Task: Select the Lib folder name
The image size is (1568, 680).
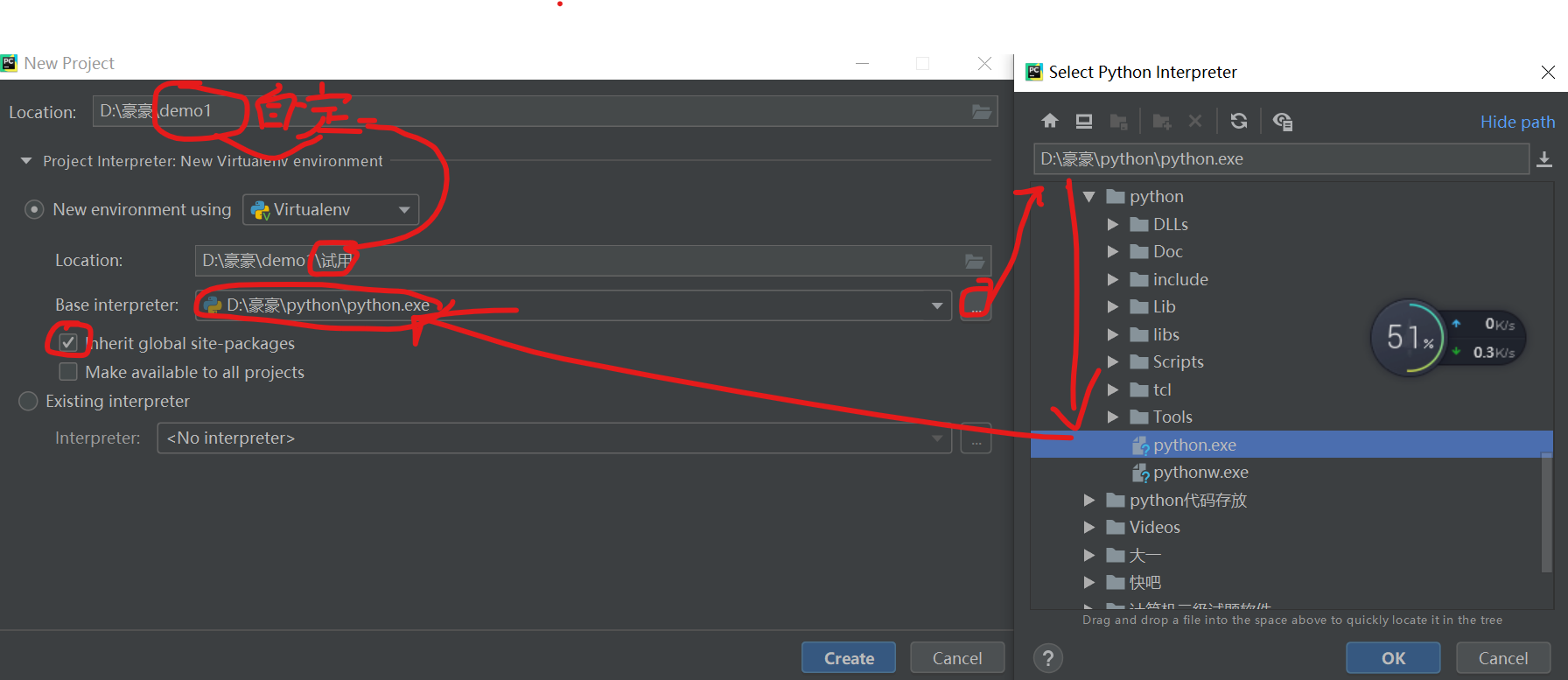Action: click(1164, 307)
